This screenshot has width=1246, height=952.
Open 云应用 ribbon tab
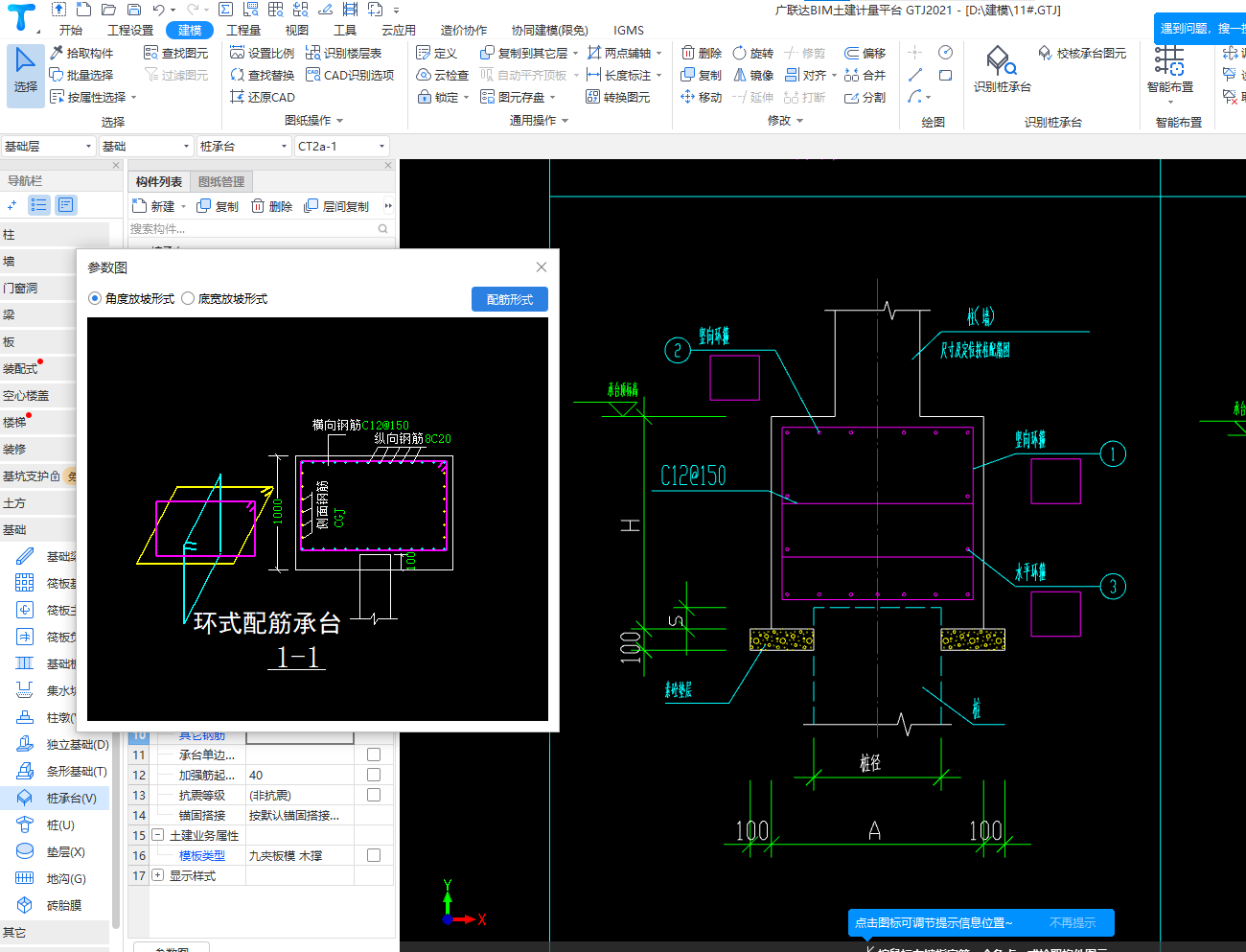[399, 30]
